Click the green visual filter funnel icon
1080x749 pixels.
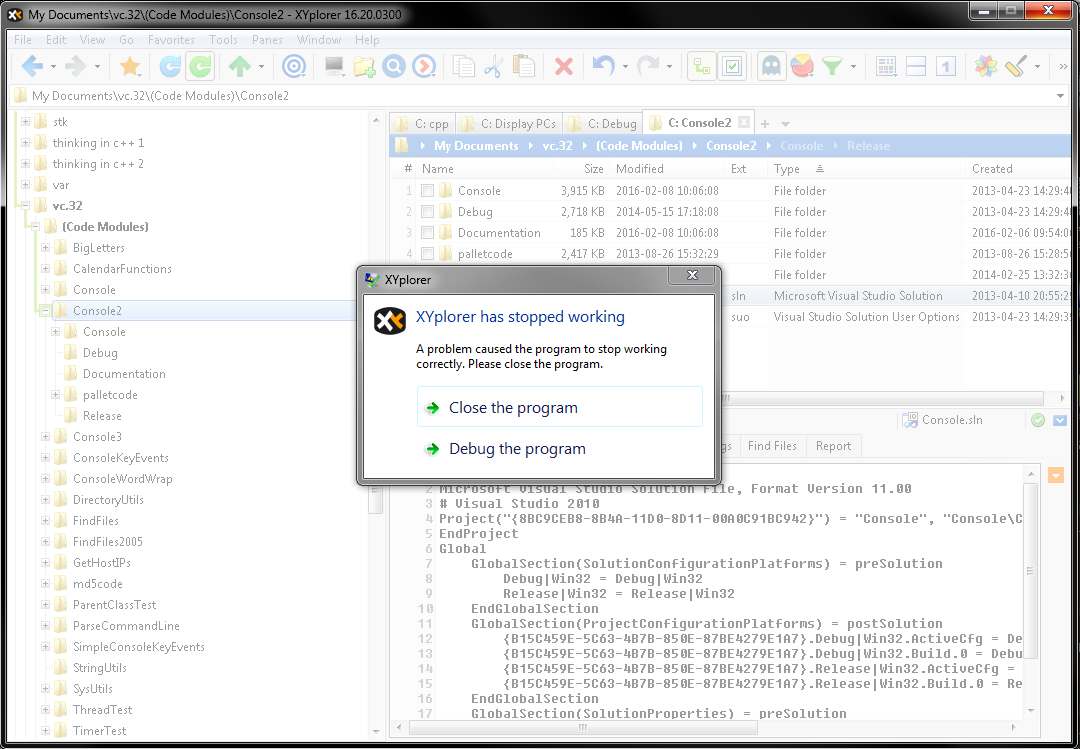[831, 67]
